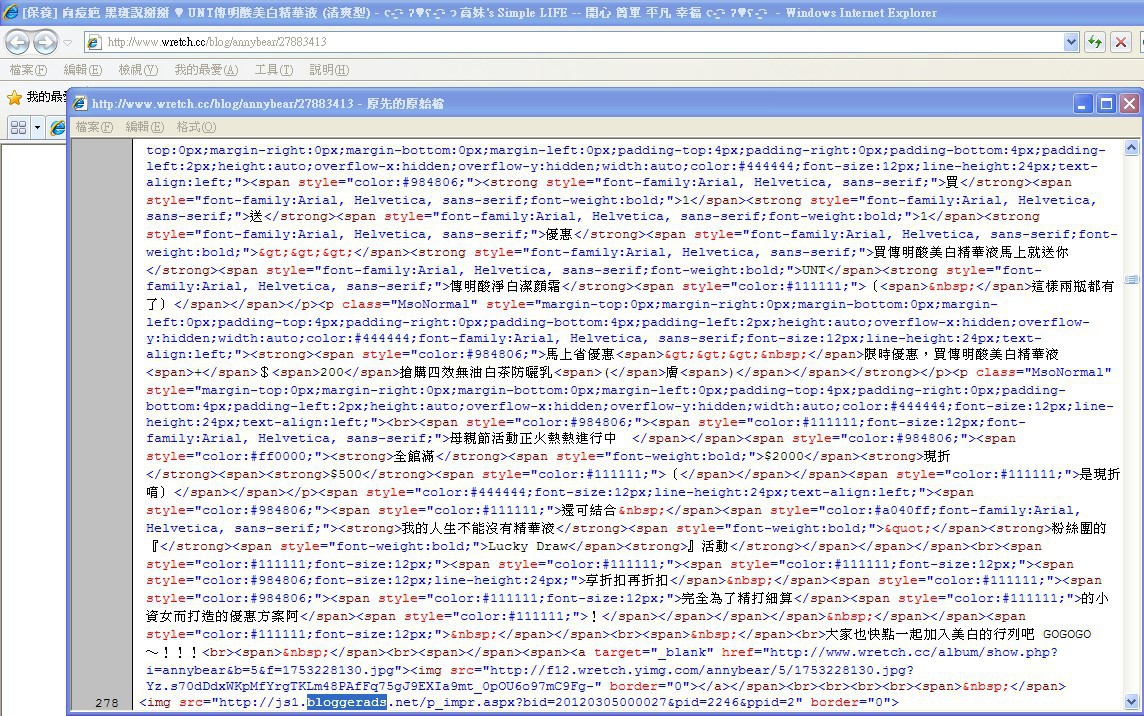Screen dimensions: 1144x716
Task: Click the text 我的人生不能沒有精華液
Action: click(x=478, y=528)
